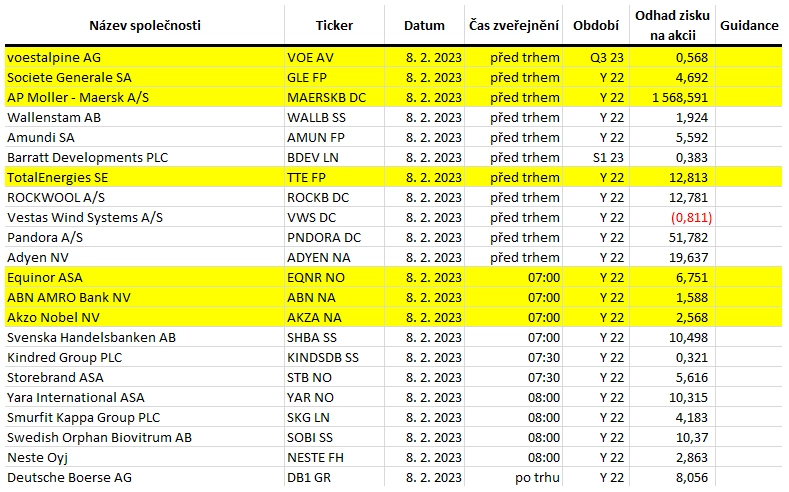Click the estimate value '19,637'
789x492 pixels.
(x=688, y=258)
